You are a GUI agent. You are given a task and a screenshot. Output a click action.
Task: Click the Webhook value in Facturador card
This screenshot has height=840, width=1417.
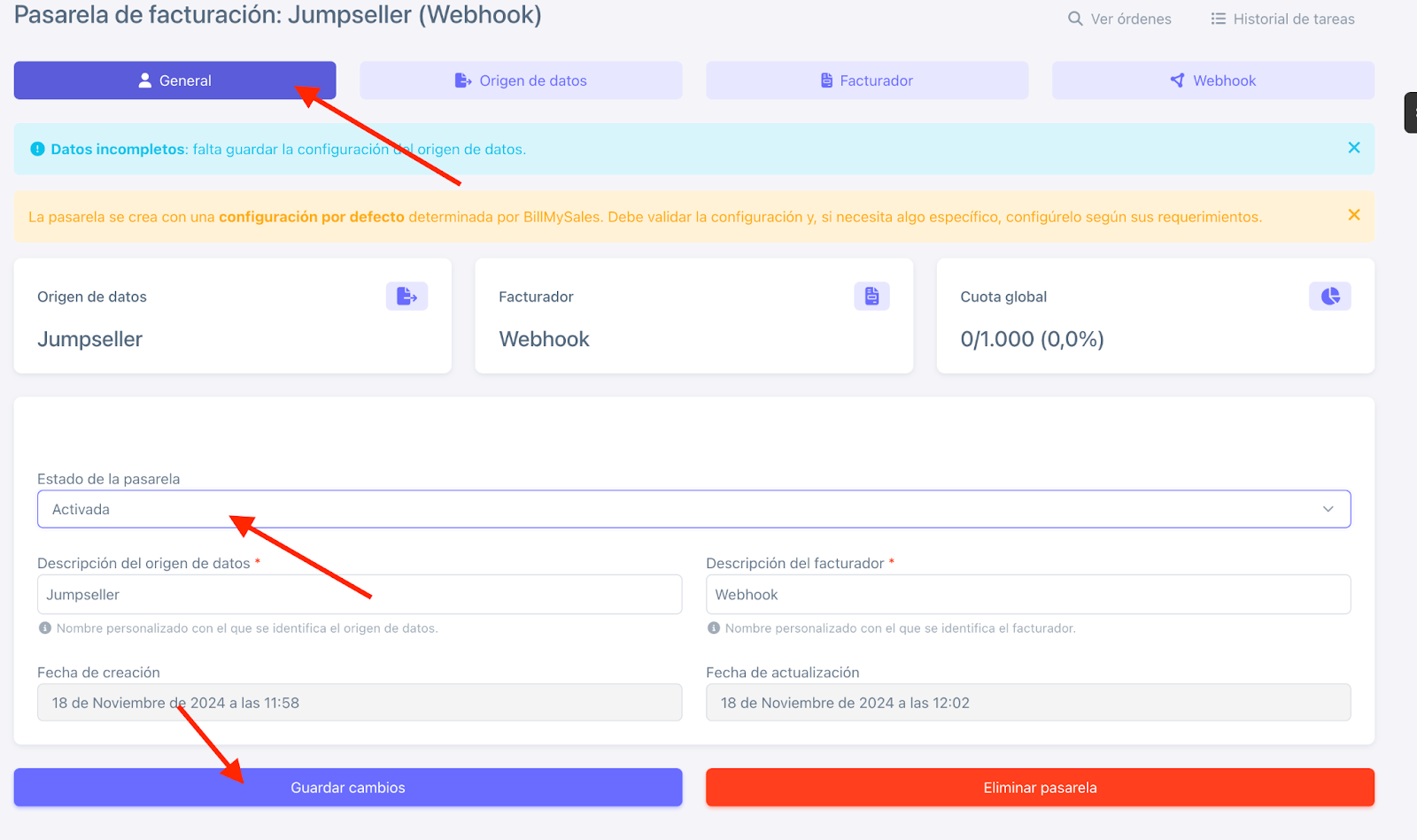point(544,339)
